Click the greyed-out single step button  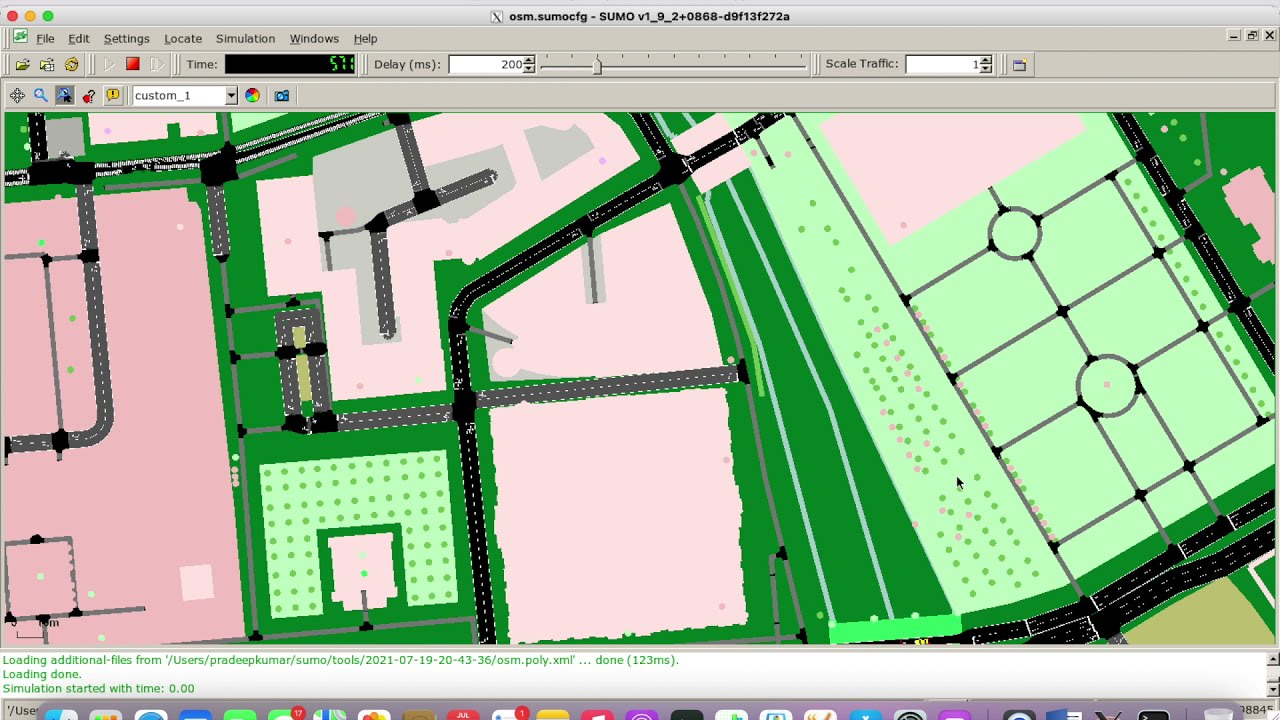[156, 64]
